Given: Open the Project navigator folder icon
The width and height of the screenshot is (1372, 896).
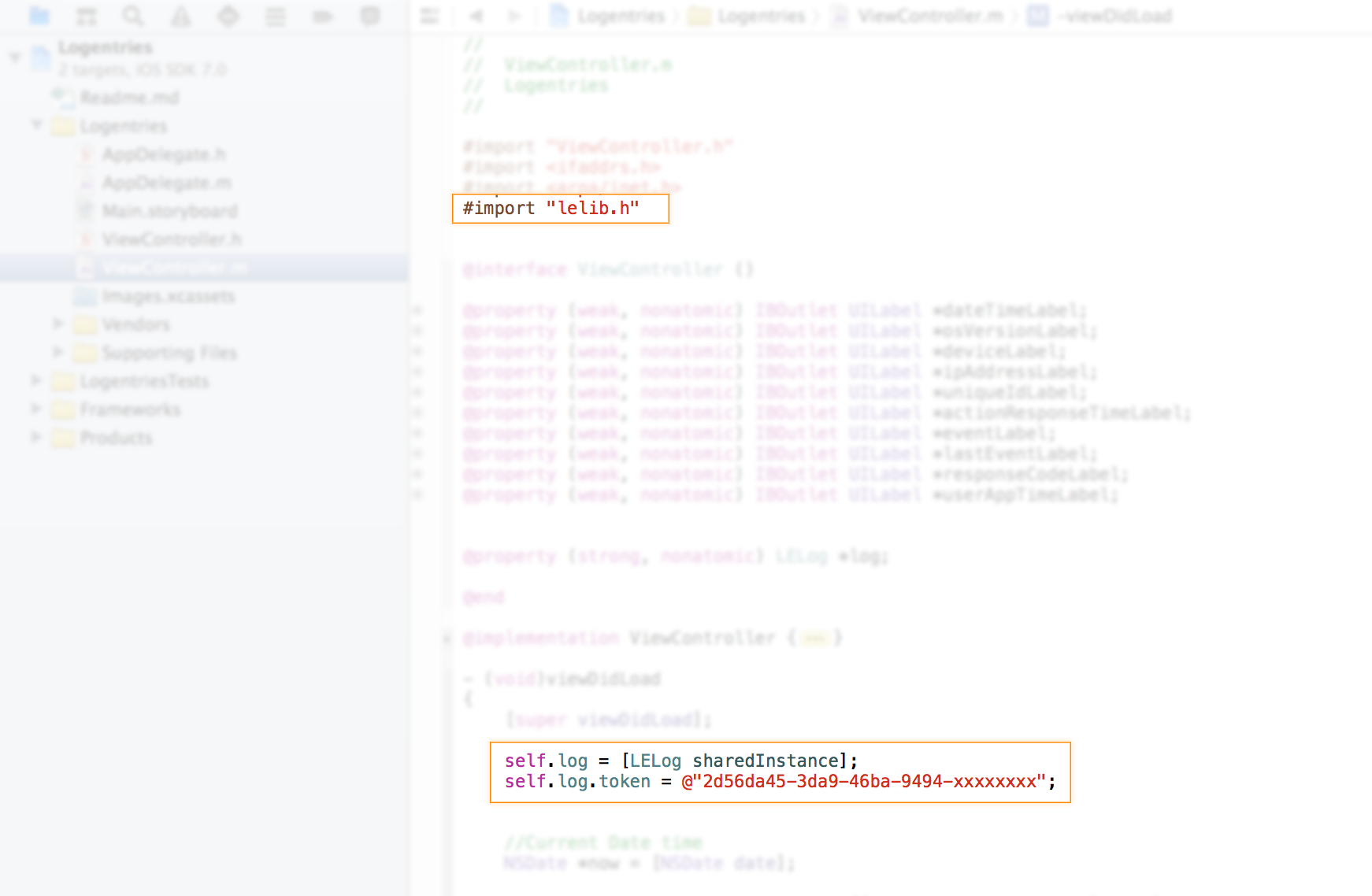Looking at the screenshot, I should coord(39,16).
